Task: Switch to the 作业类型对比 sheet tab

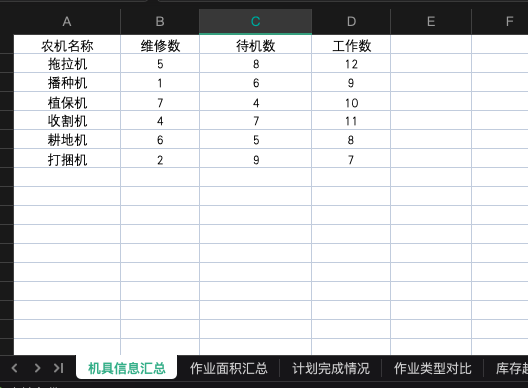Action: coord(433,368)
